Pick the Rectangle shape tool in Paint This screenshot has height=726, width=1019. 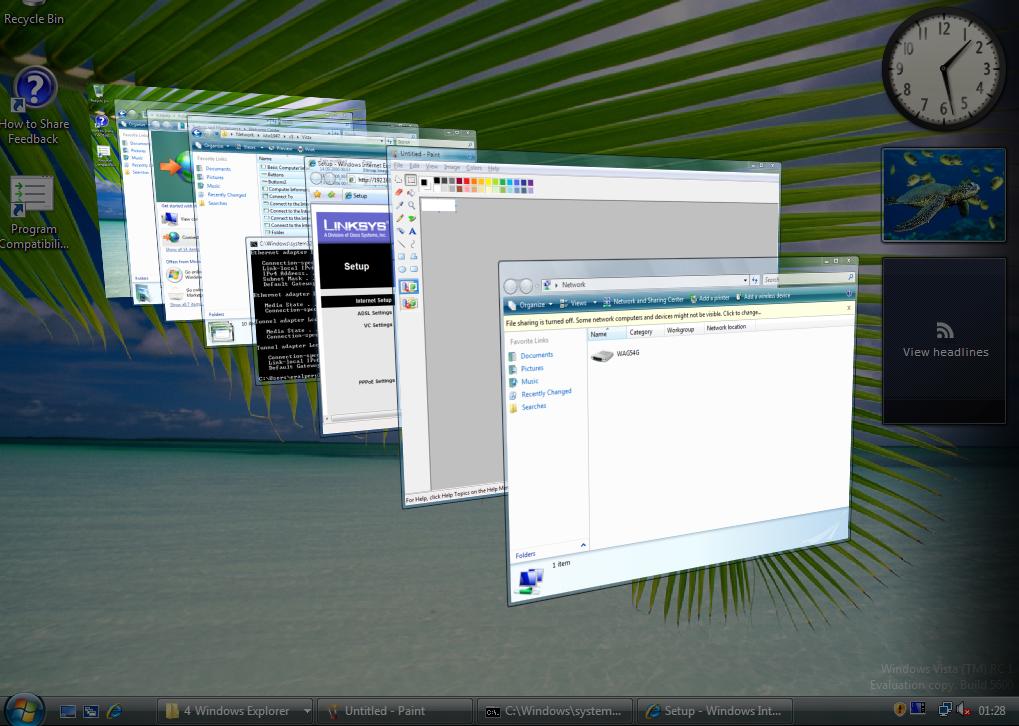pos(402,256)
